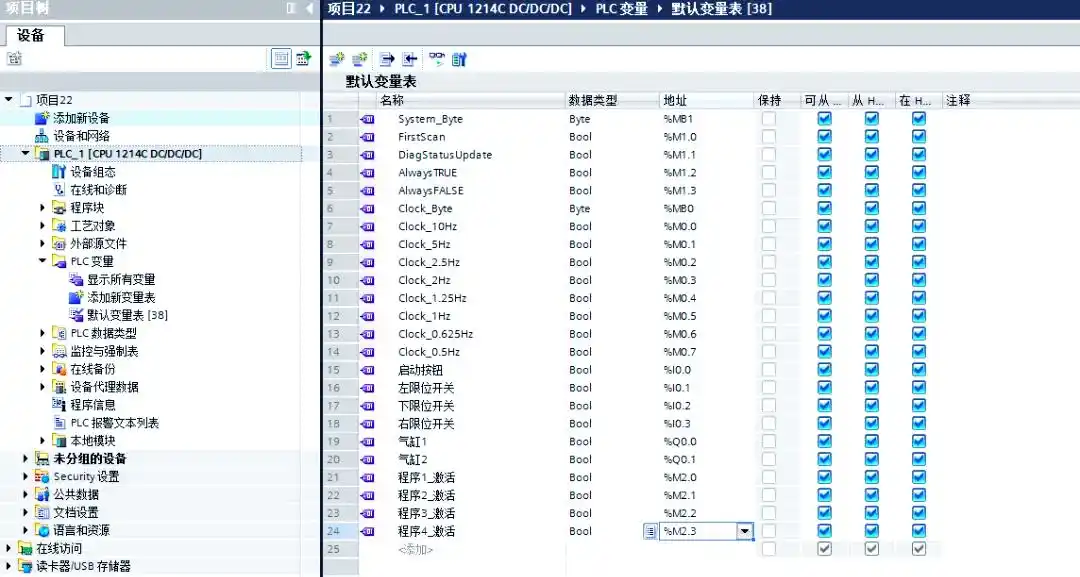
Task: Select the %M2.3 address input field
Action: pos(698,531)
